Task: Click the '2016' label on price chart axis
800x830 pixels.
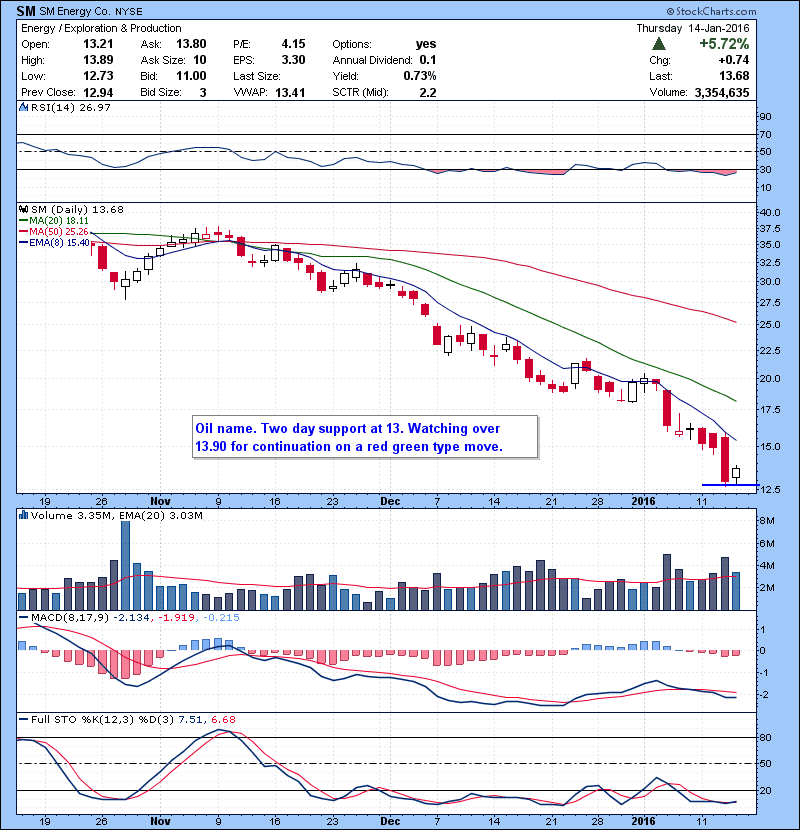Action: [x=643, y=501]
